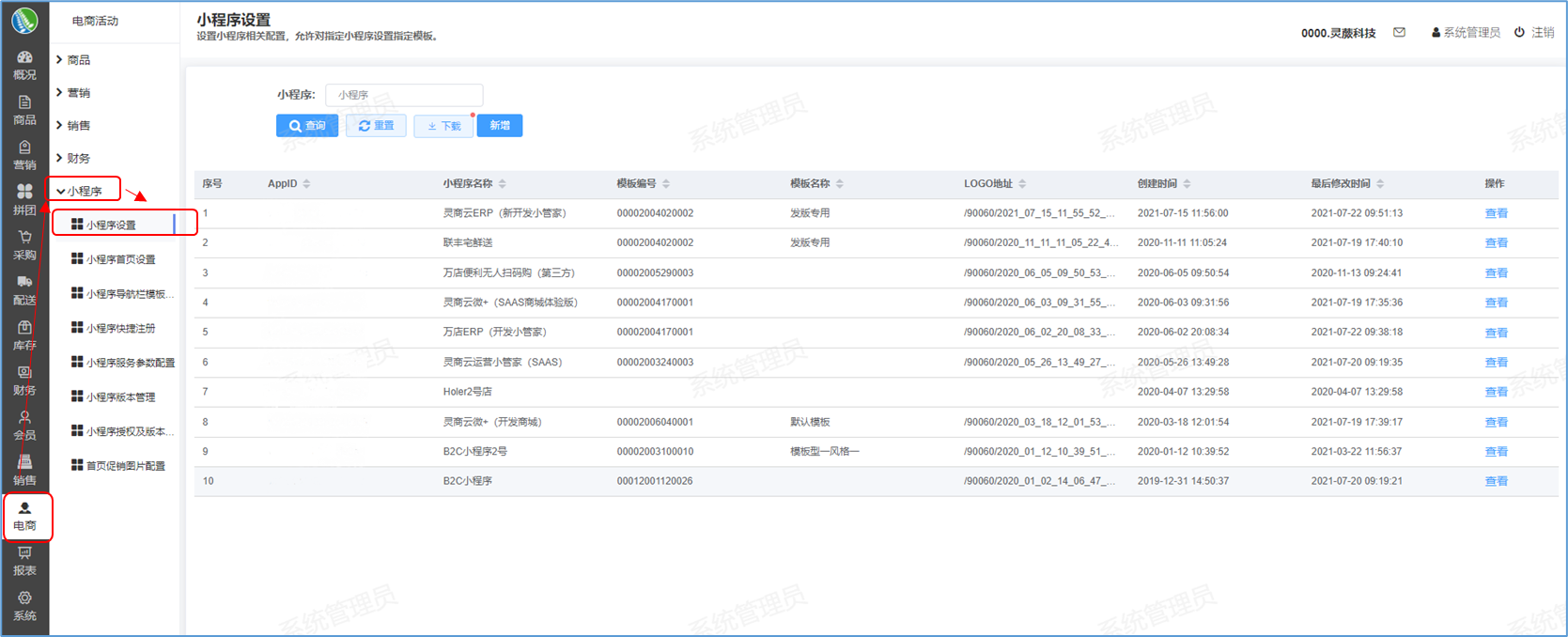Open the mail envelope icon in header
The image size is (1568, 637).
(1399, 33)
